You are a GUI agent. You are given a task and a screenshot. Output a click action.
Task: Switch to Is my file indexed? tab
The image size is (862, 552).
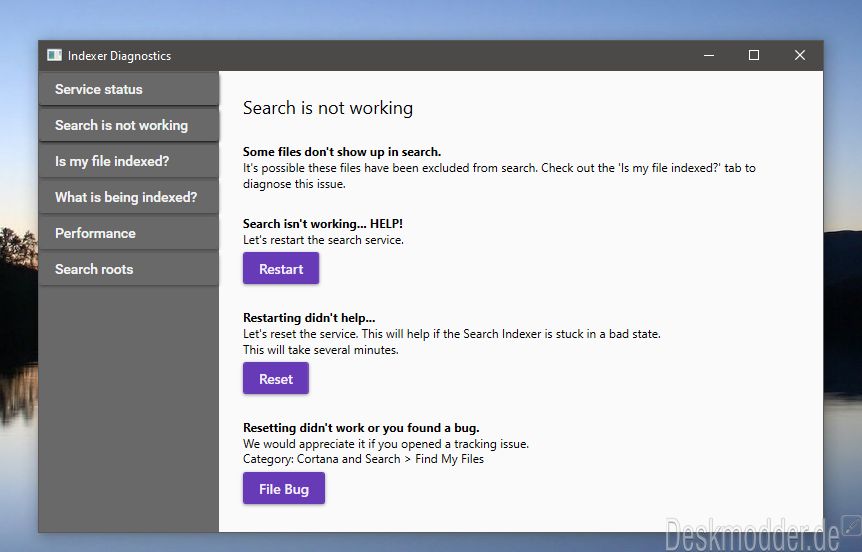pyautogui.click(x=128, y=161)
